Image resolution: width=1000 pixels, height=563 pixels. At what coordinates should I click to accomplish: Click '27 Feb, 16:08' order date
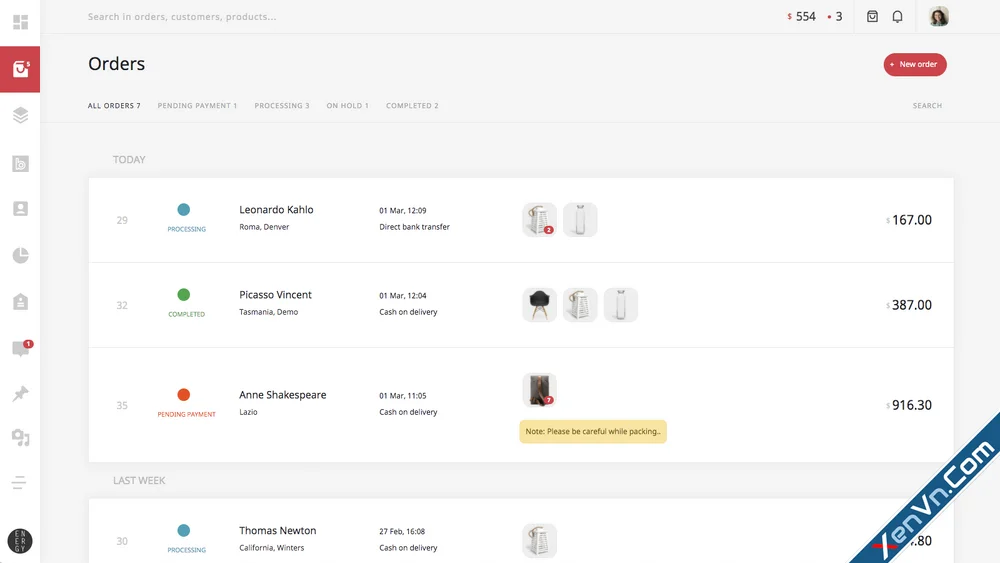click(402, 531)
